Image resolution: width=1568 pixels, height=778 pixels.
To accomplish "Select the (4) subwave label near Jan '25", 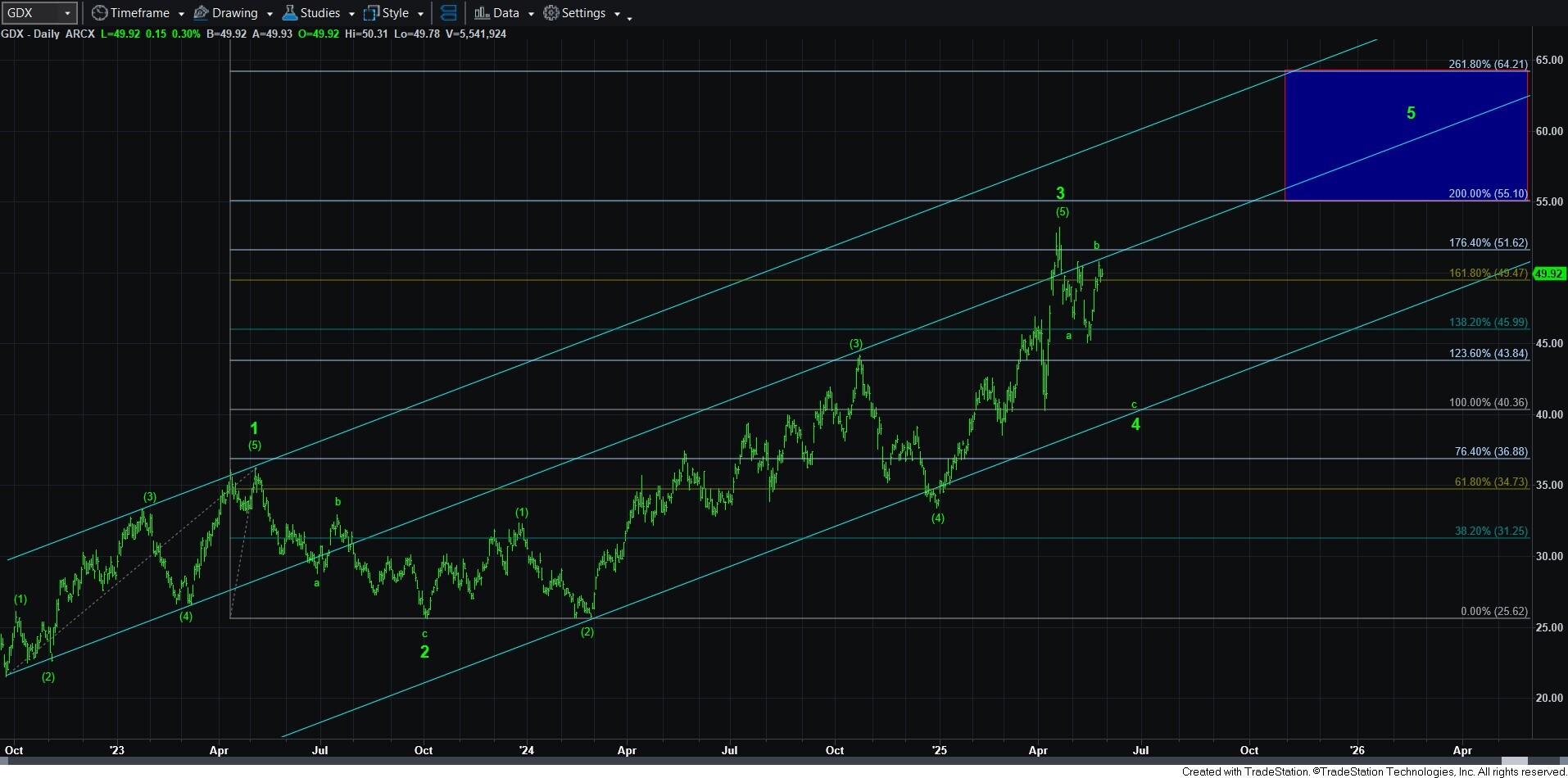I will (x=938, y=518).
